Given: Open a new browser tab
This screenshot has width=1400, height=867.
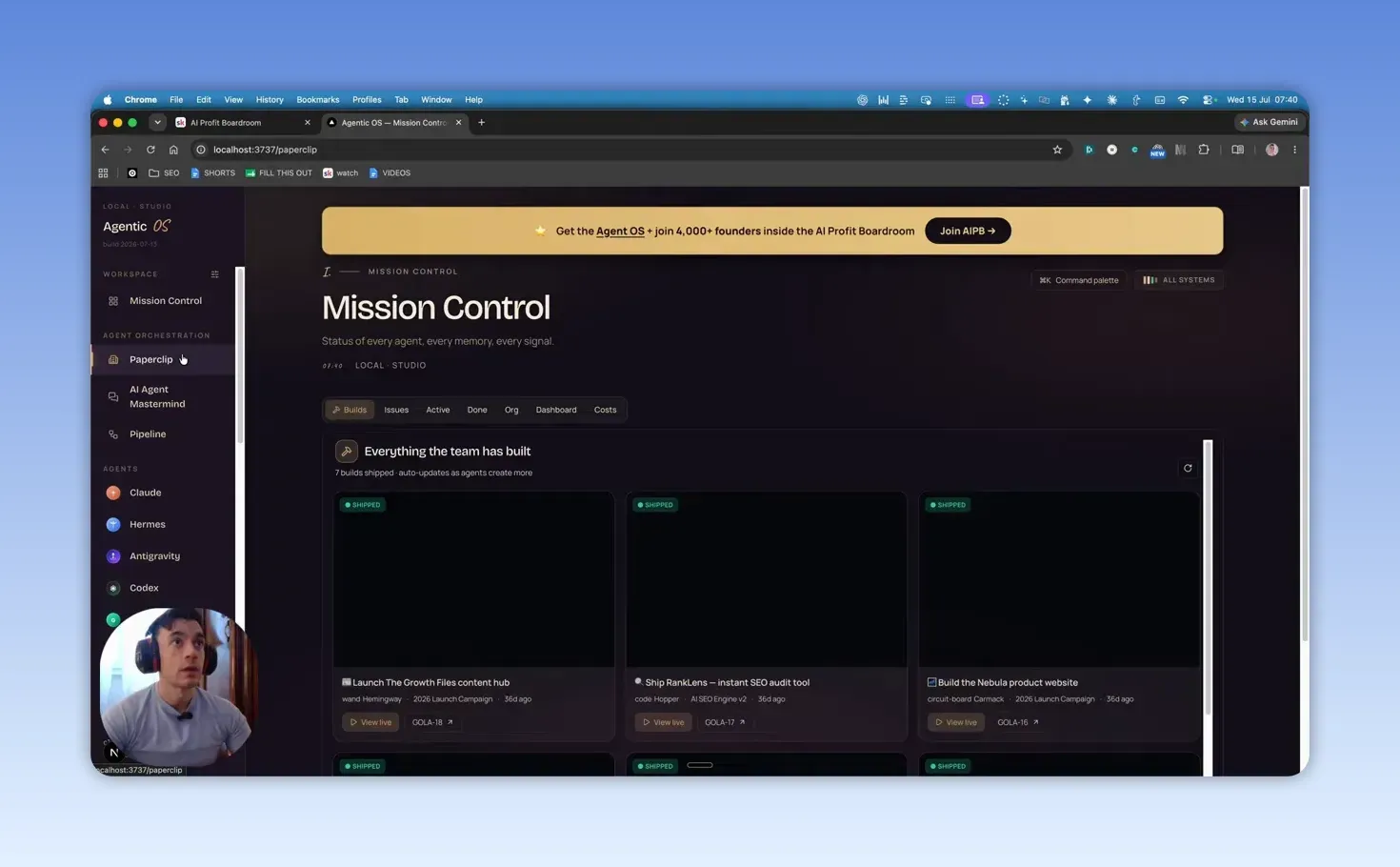Looking at the screenshot, I should tap(481, 122).
